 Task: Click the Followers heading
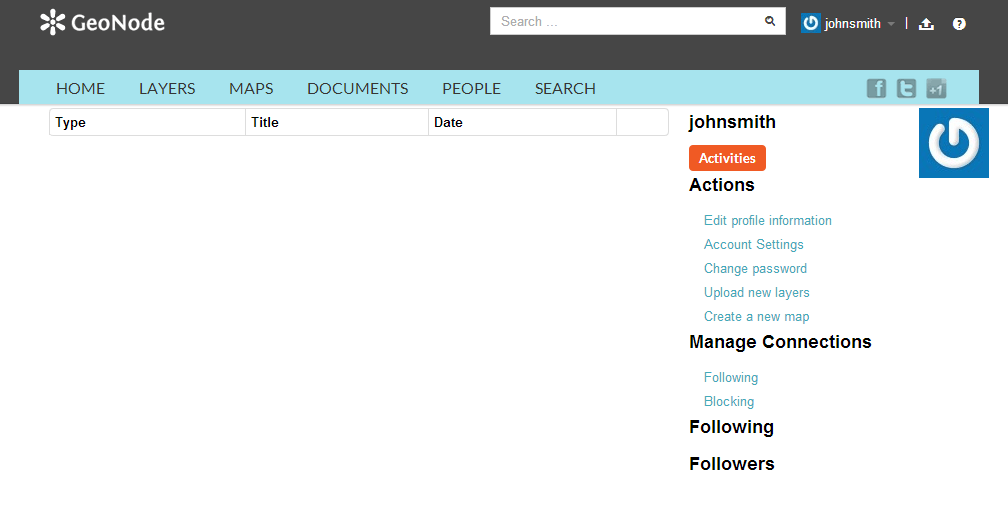click(732, 464)
